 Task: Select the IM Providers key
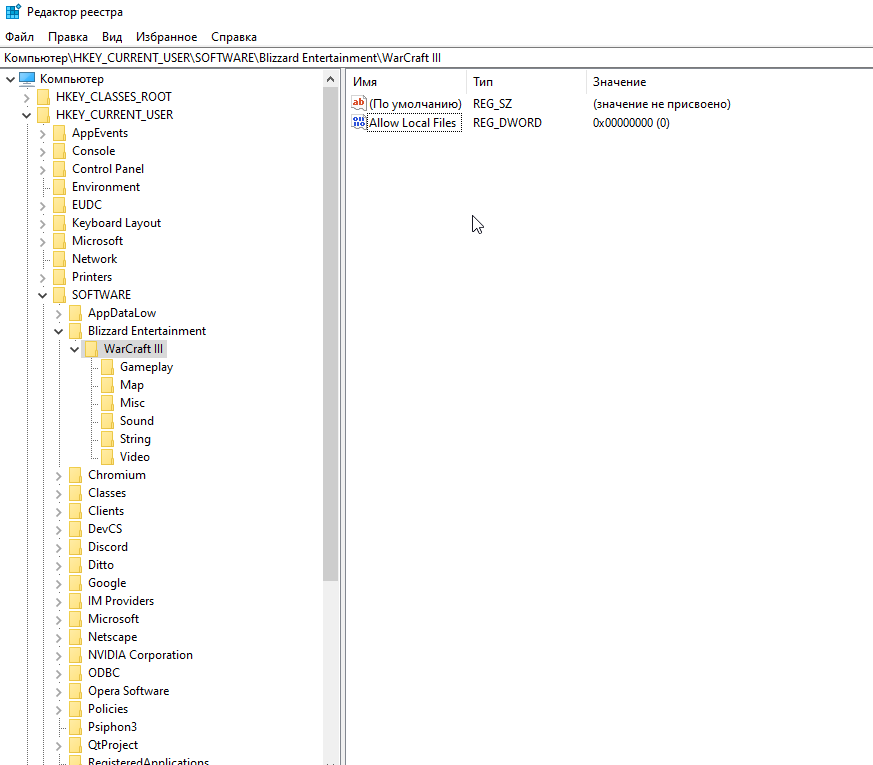click(x=121, y=601)
